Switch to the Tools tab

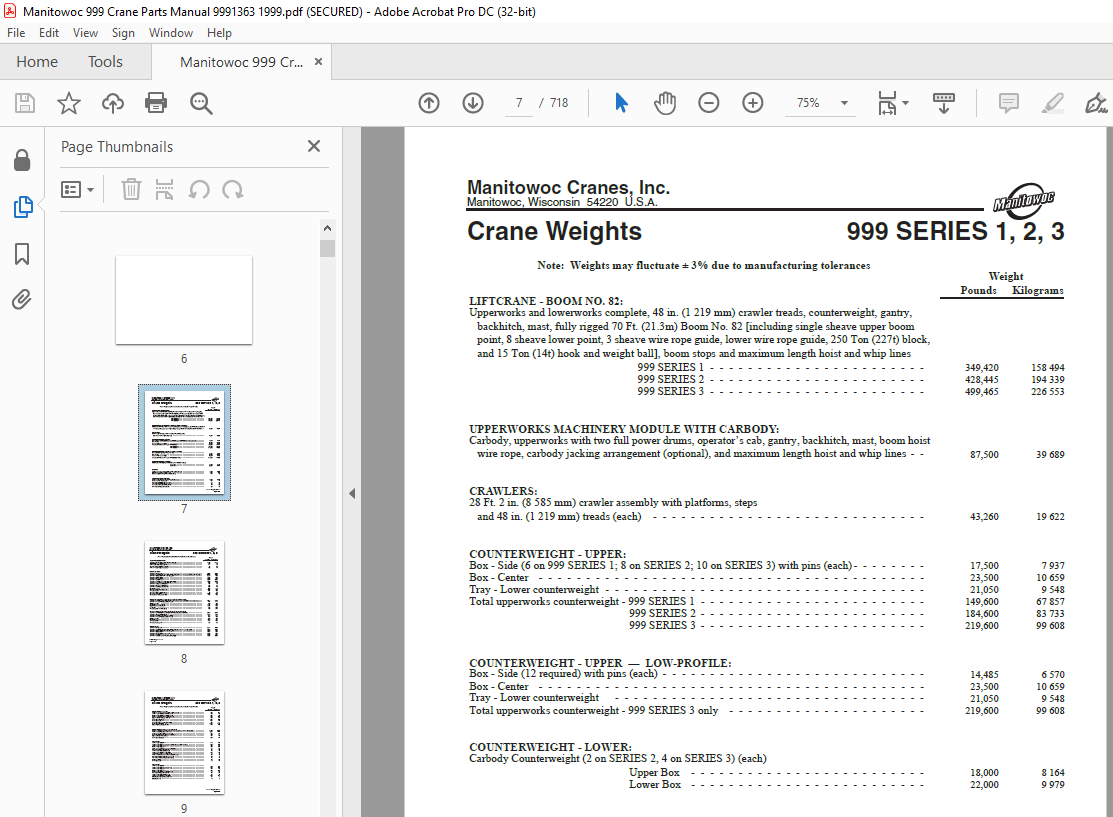(105, 62)
